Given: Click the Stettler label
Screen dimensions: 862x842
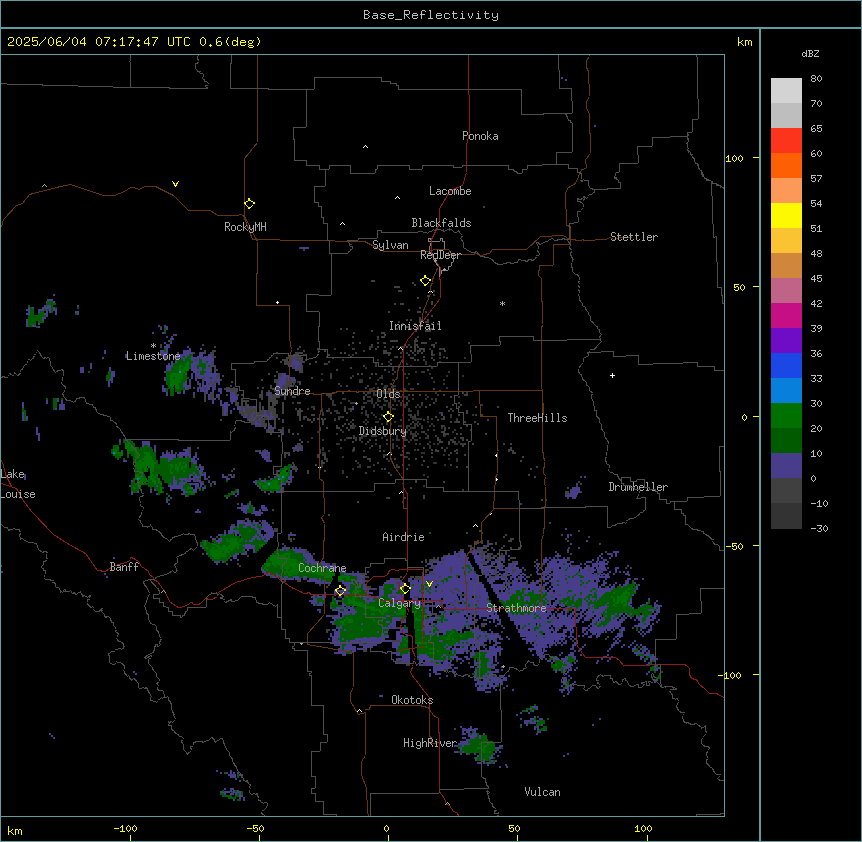Looking at the screenshot, I should coord(634,237).
